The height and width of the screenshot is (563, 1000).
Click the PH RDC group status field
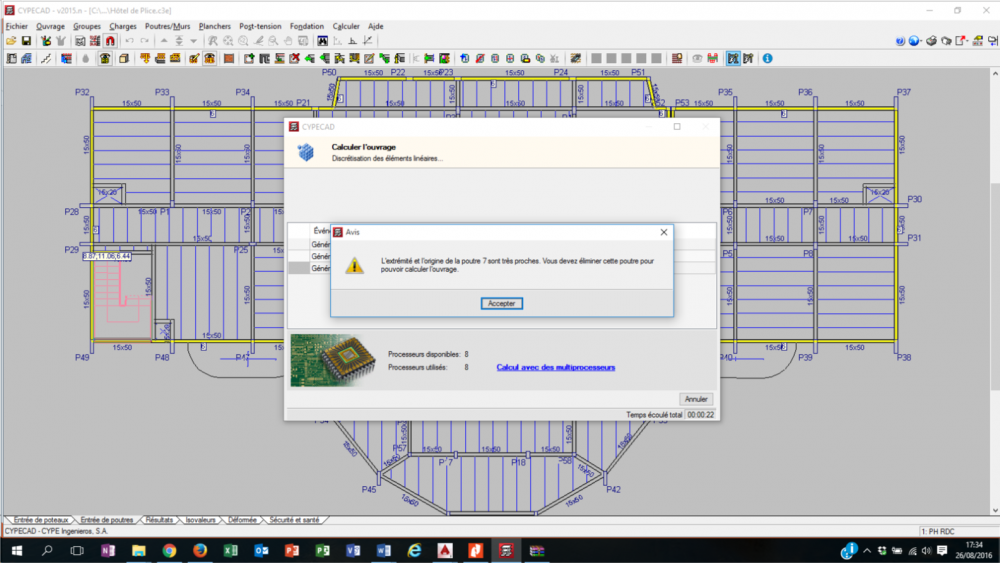click(958, 531)
